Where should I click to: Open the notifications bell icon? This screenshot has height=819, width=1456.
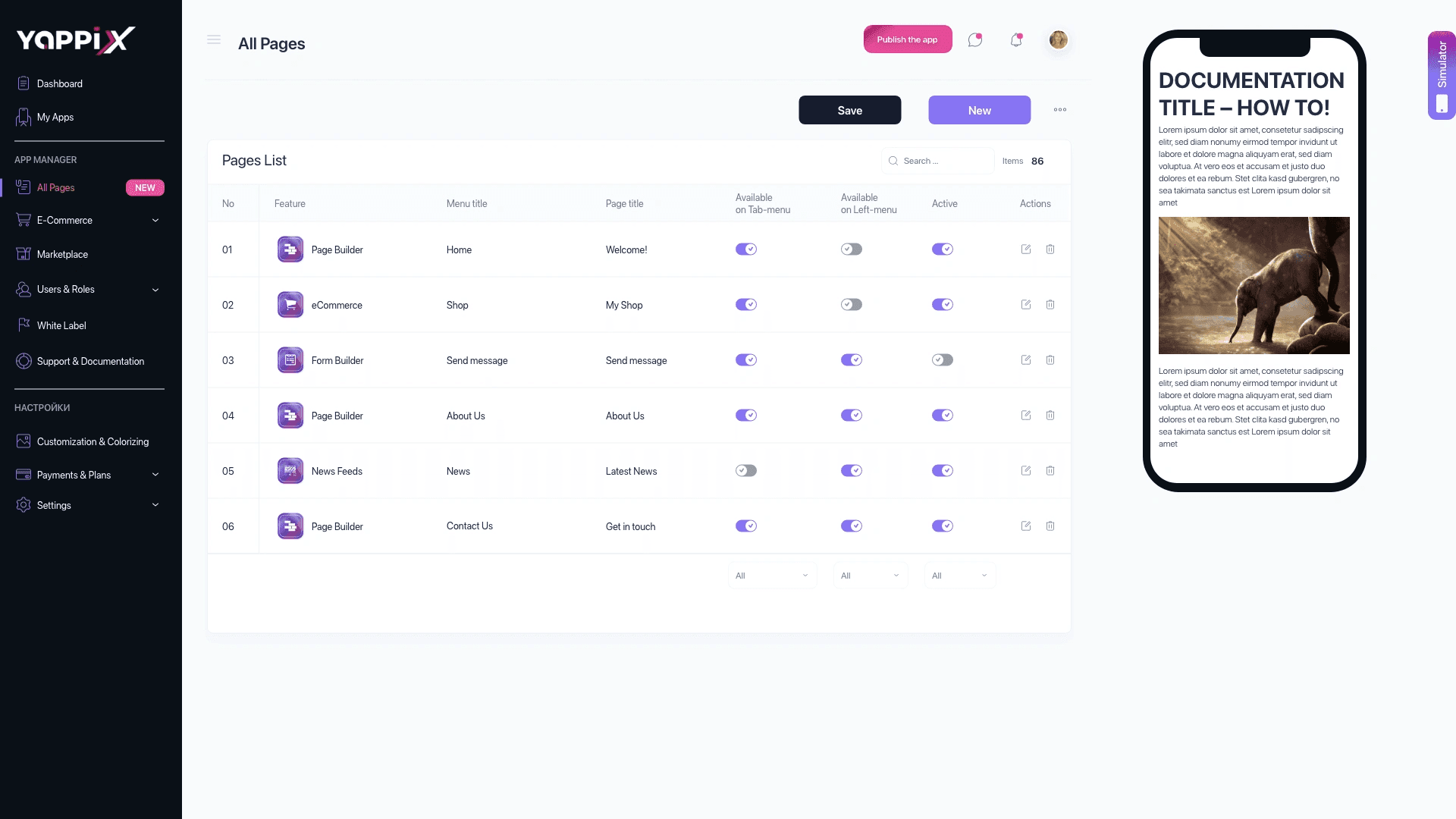coord(1016,40)
